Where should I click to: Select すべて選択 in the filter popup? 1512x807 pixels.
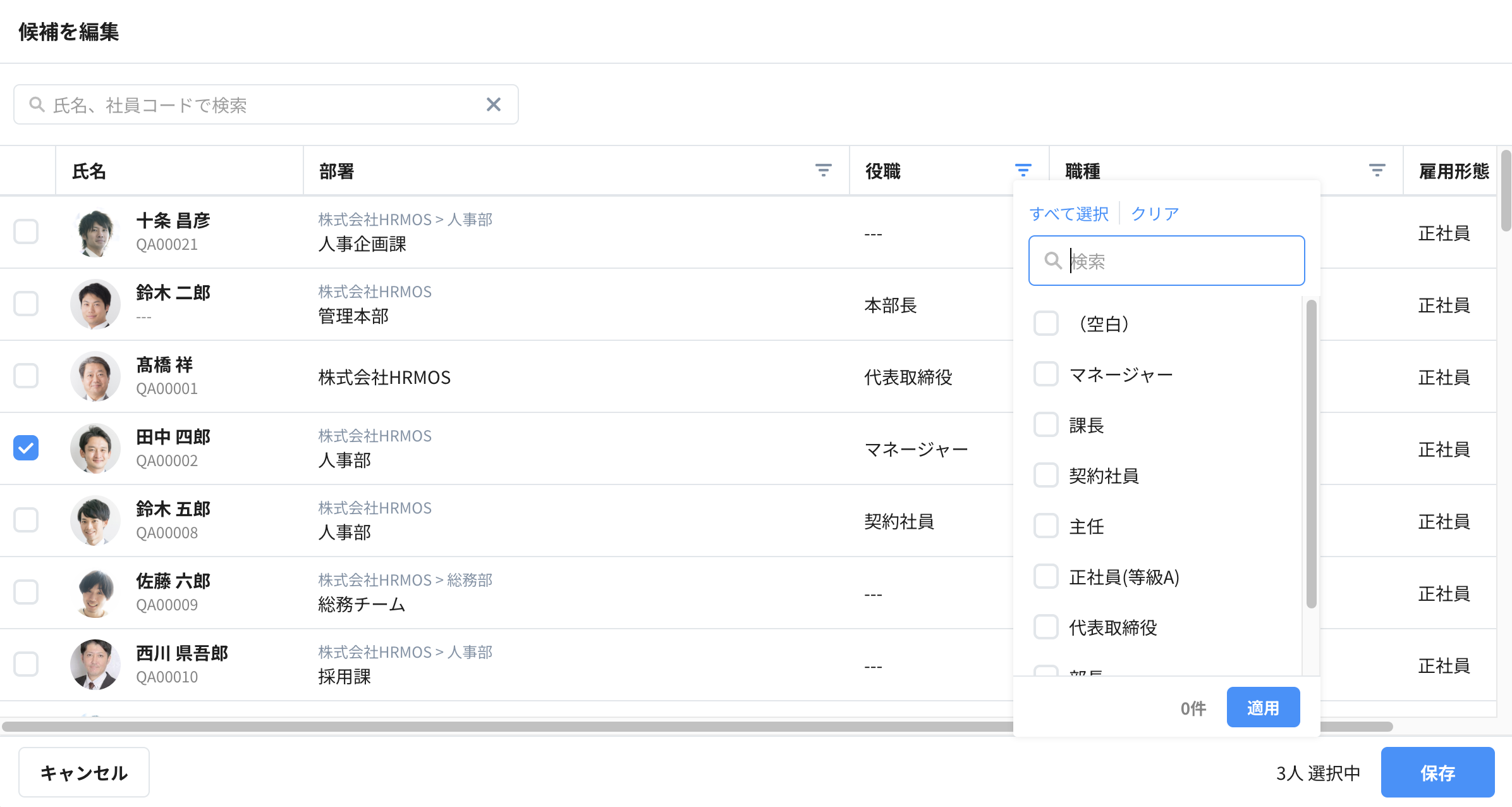(1069, 213)
